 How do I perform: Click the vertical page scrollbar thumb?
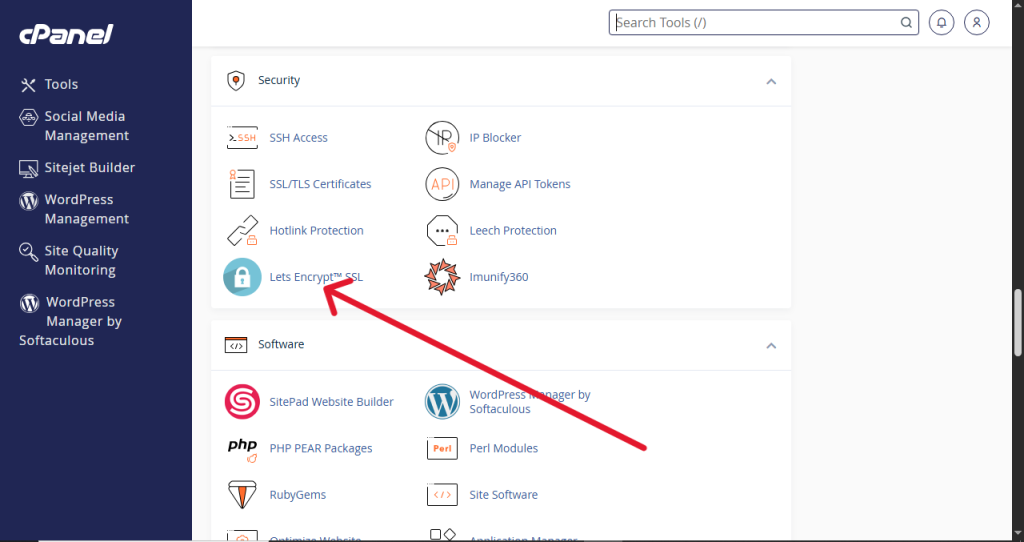pyautogui.click(x=1017, y=323)
